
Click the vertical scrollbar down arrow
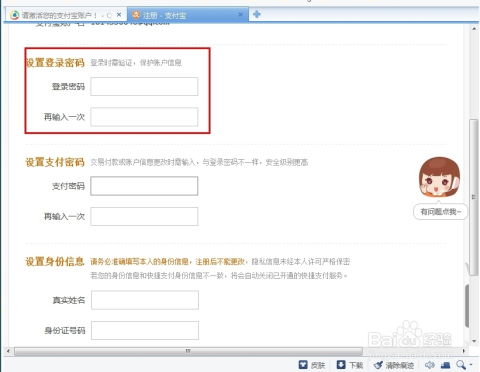click(474, 341)
